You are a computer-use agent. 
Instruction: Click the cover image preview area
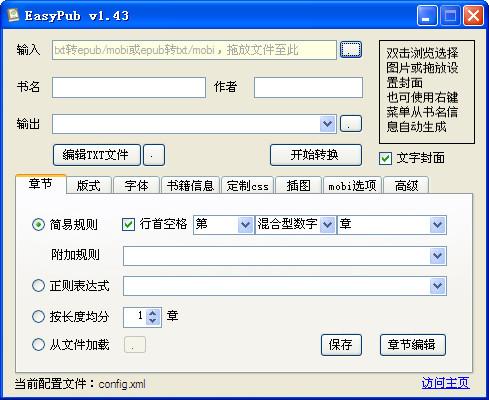pyautogui.click(x=427, y=92)
